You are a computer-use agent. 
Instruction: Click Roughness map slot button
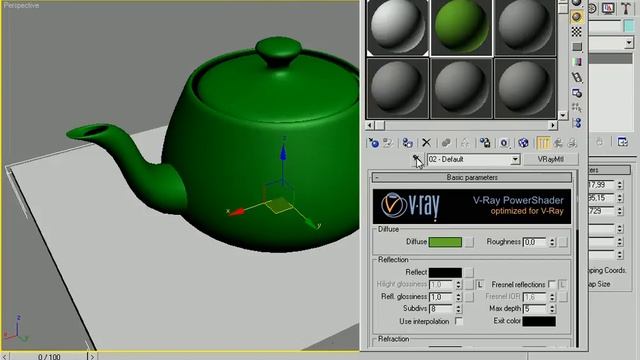click(x=563, y=242)
